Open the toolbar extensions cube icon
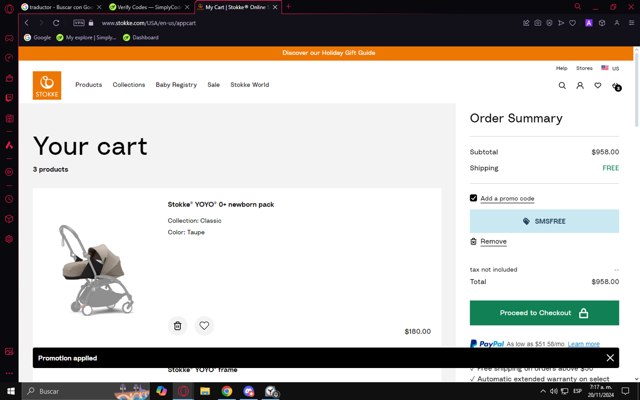 (602, 23)
